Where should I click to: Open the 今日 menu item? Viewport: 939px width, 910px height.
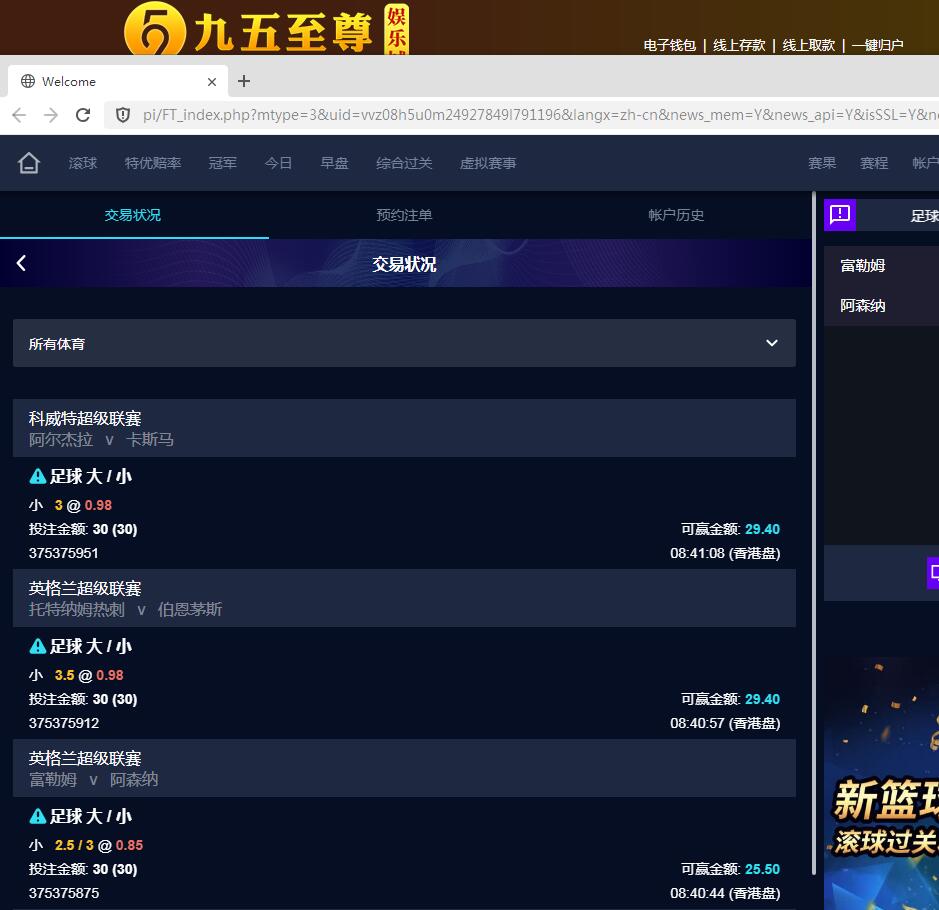278,163
